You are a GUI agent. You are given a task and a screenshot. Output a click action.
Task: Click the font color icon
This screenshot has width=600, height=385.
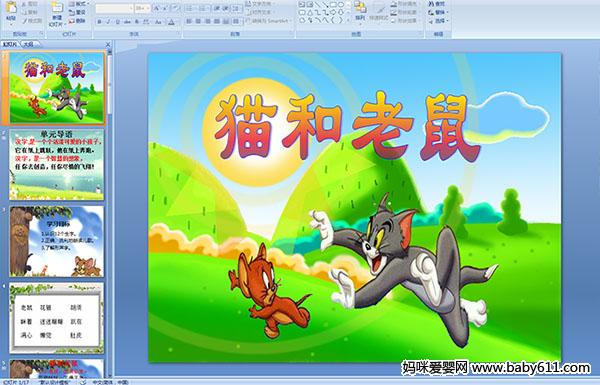pyautogui.click(x=171, y=22)
